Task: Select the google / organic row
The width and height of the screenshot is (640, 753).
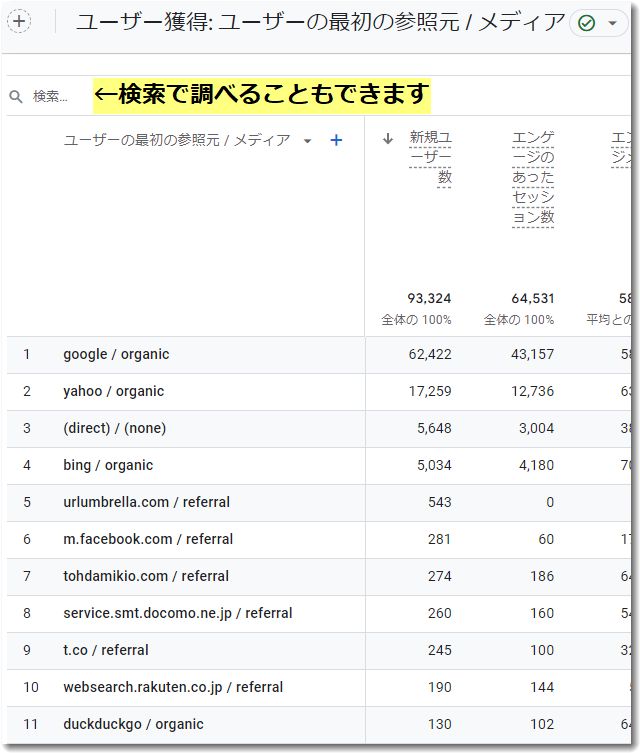Action: point(116,354)
